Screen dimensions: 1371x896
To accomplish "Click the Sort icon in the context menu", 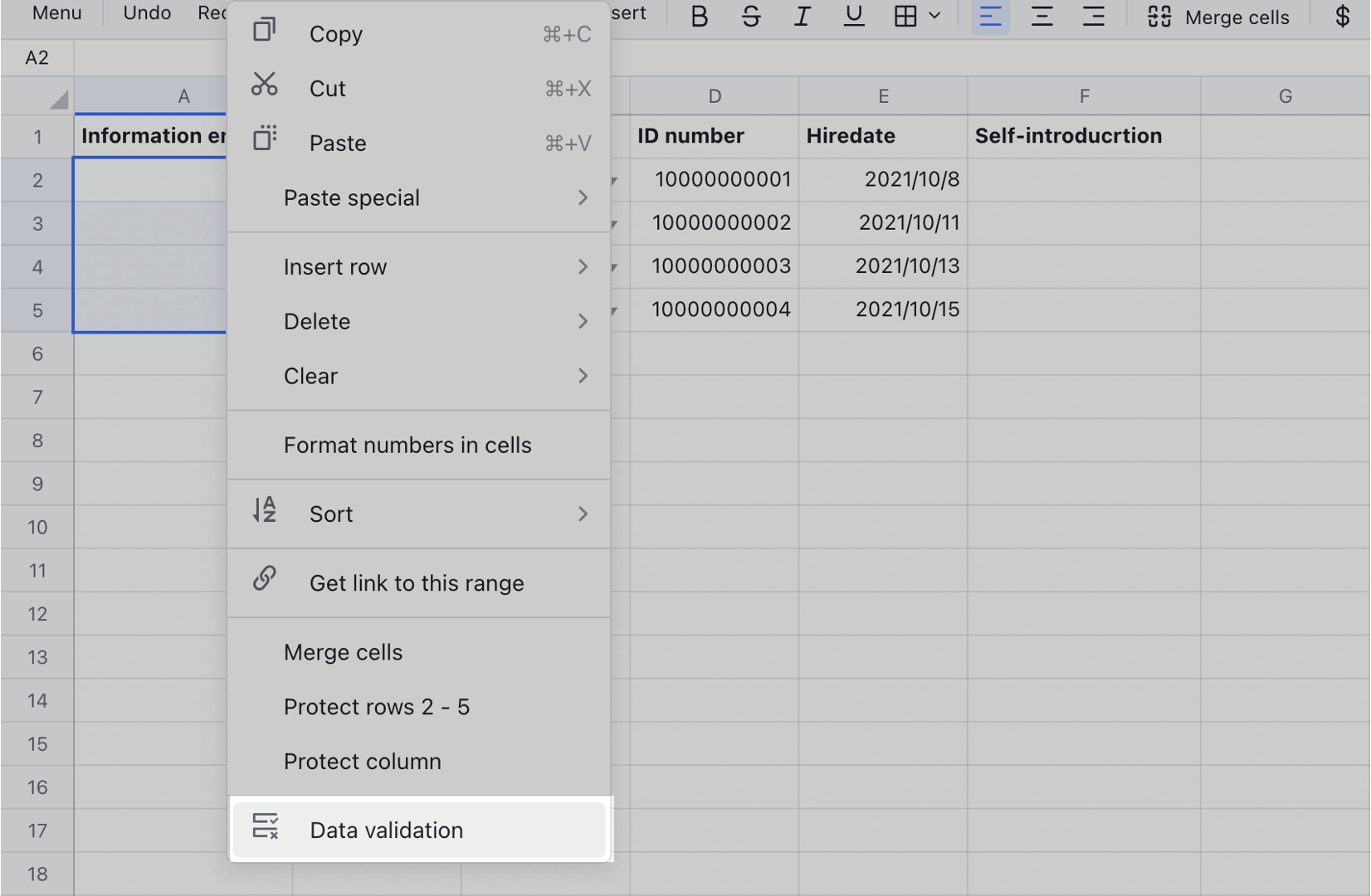I will click(264, 513).
